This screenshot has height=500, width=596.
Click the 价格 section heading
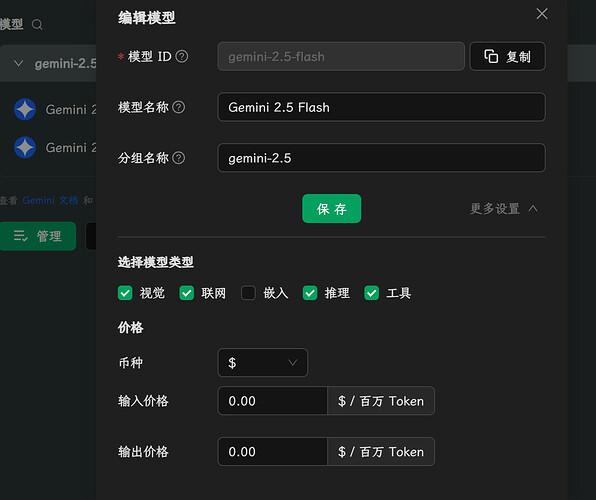point(130,327)
